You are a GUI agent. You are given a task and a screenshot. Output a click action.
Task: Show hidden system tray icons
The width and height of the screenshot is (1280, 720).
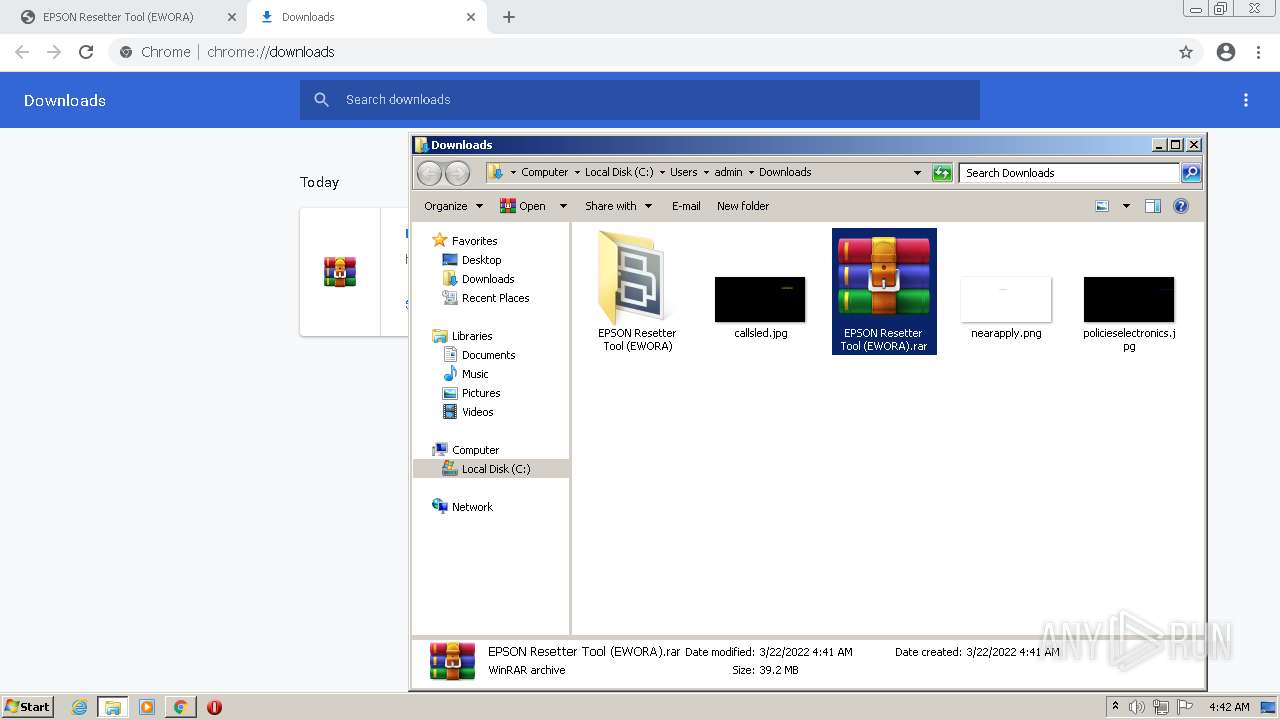pos(1115,707)
